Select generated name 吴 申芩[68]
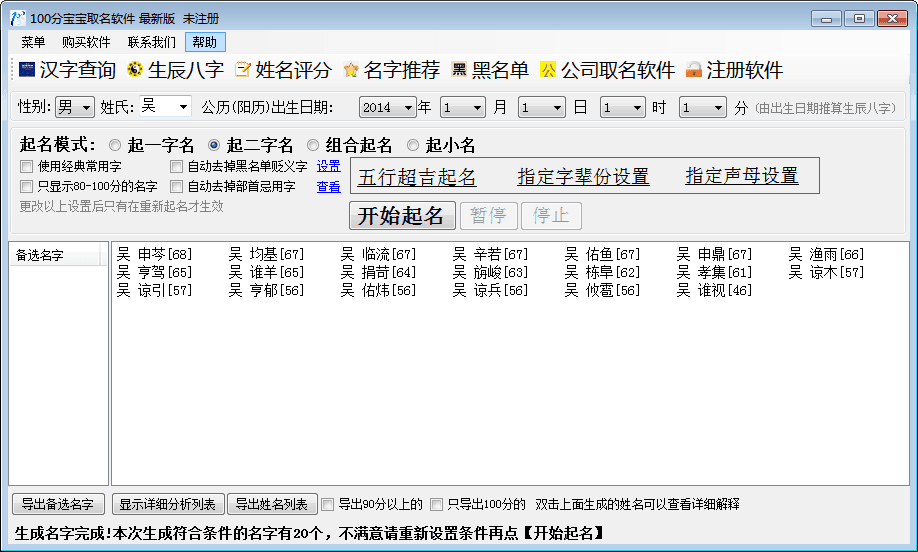 [x=154, y=254]
